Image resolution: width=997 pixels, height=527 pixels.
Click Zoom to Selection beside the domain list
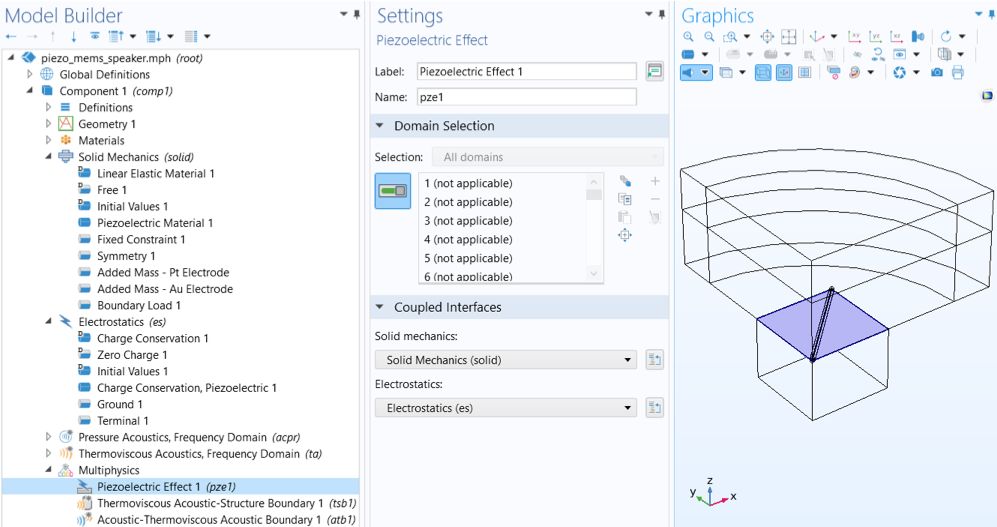tap(625, 235)
